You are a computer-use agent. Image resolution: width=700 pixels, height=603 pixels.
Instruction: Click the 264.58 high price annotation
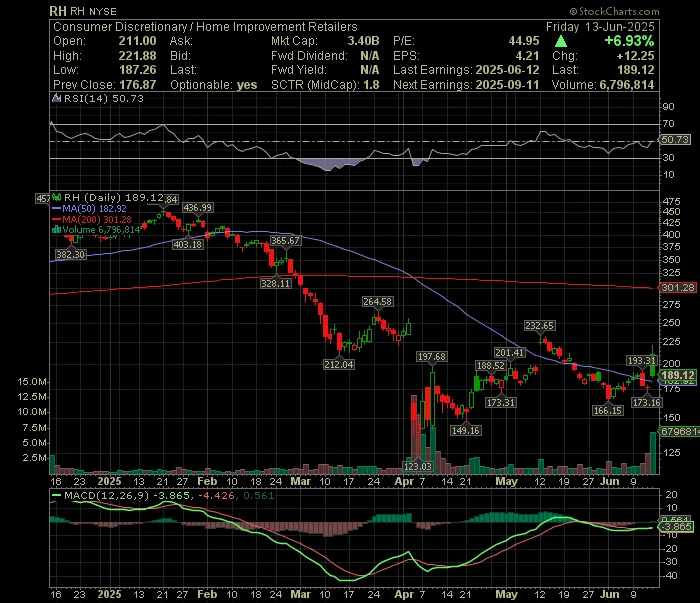coord(377,302)
